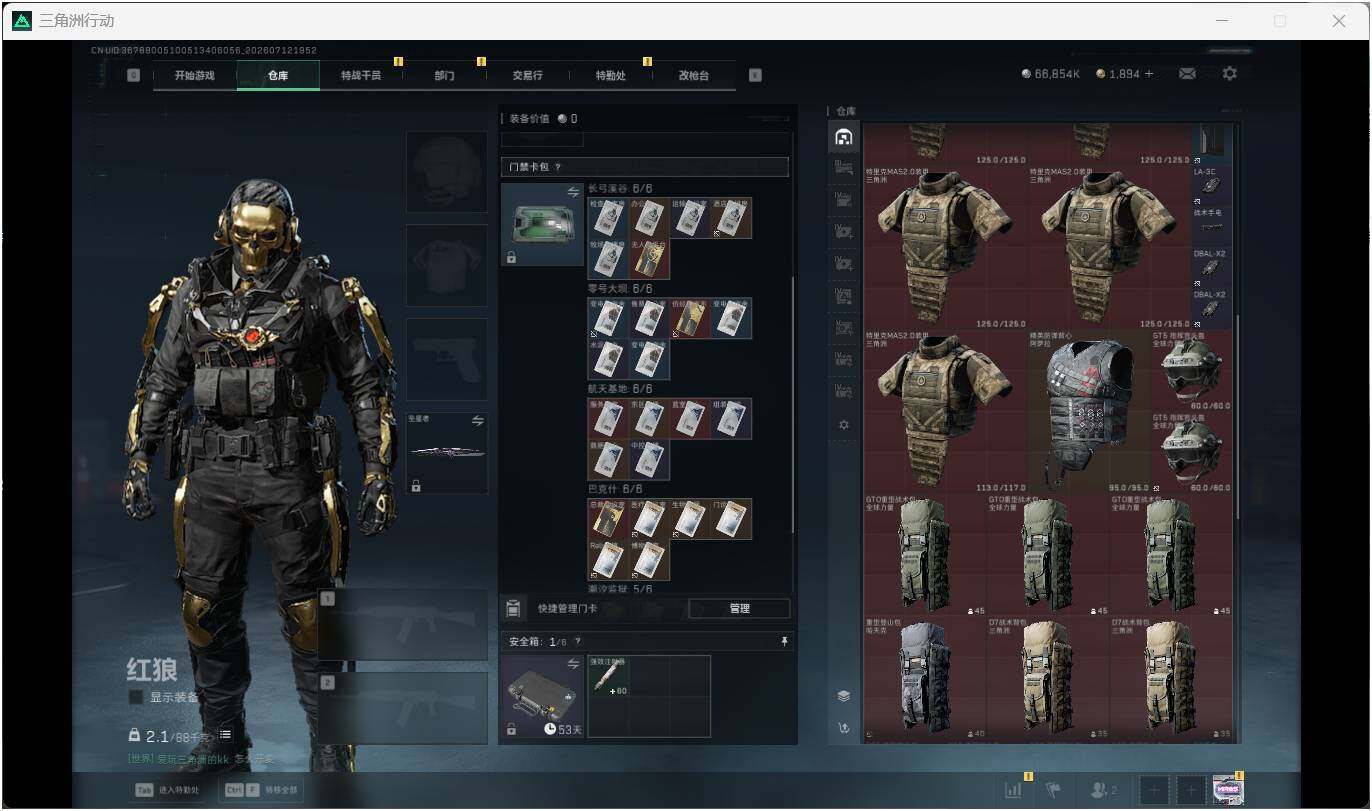Screen dimensions: 1372x811
Task: Pin the 安全箱 panel
Action: click(x=785, y=642)
